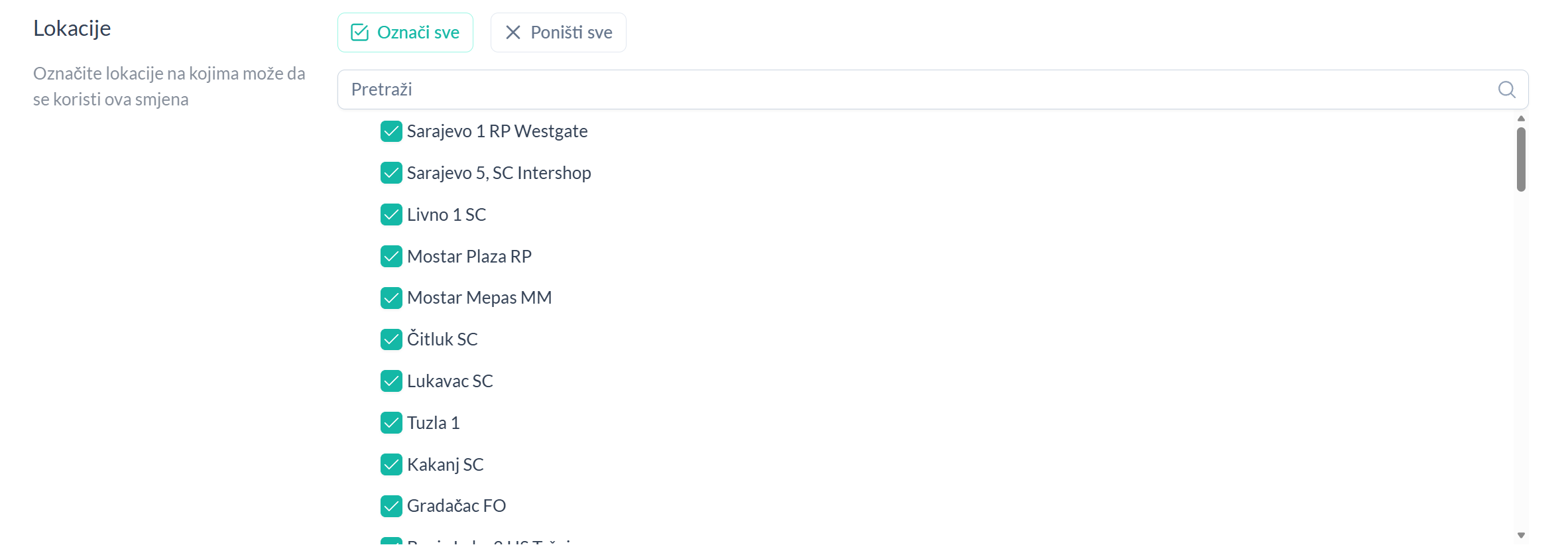Uncheck Sarajevo 1 RP Westgate

pos(391,131)
